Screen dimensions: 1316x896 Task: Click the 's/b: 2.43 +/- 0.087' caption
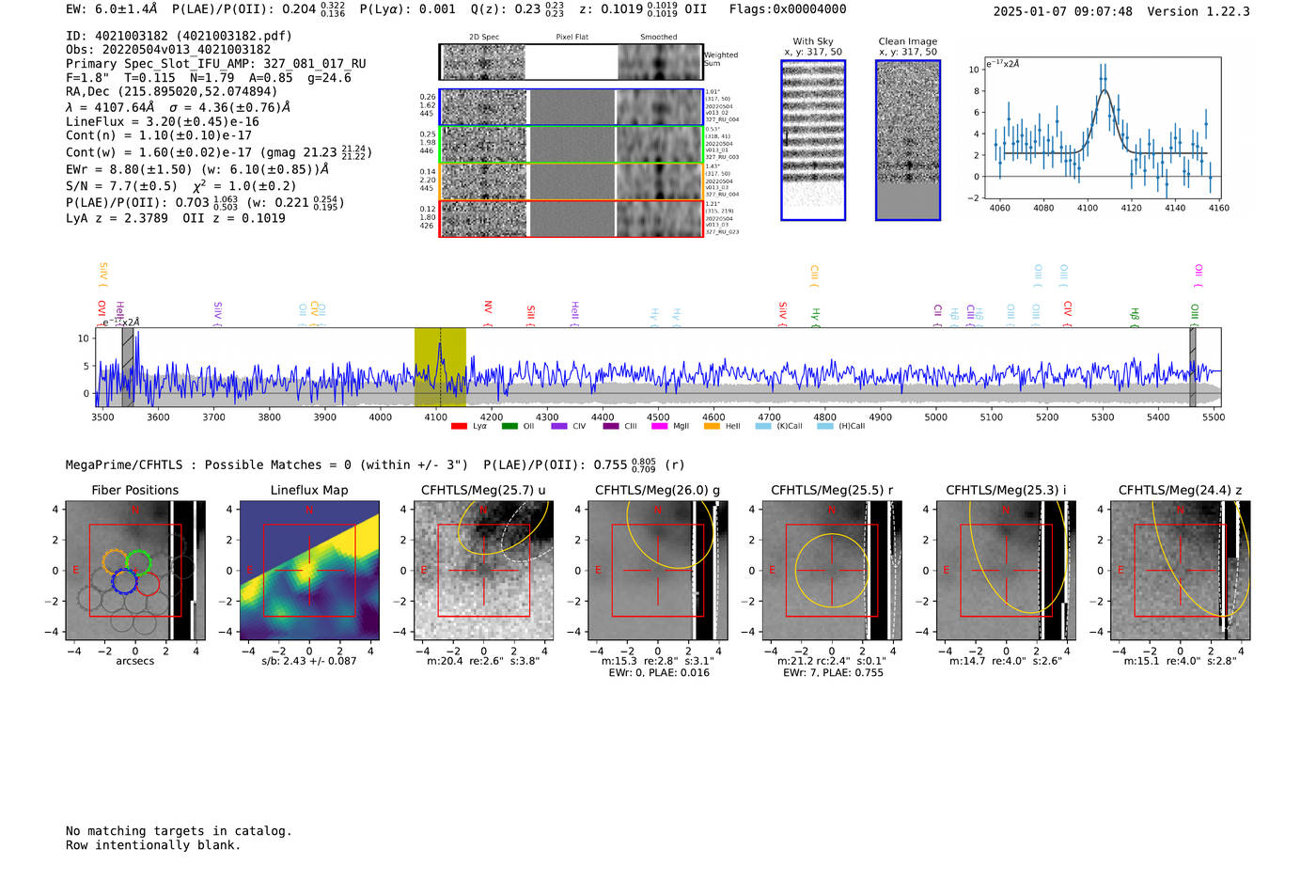tap(309, 661)
